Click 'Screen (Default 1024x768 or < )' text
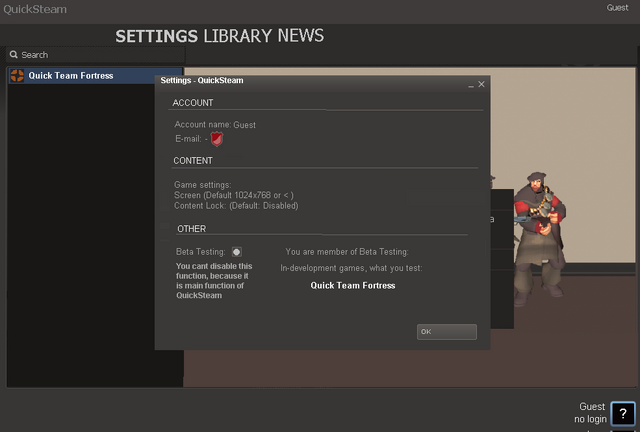 (x=234, y=195)
